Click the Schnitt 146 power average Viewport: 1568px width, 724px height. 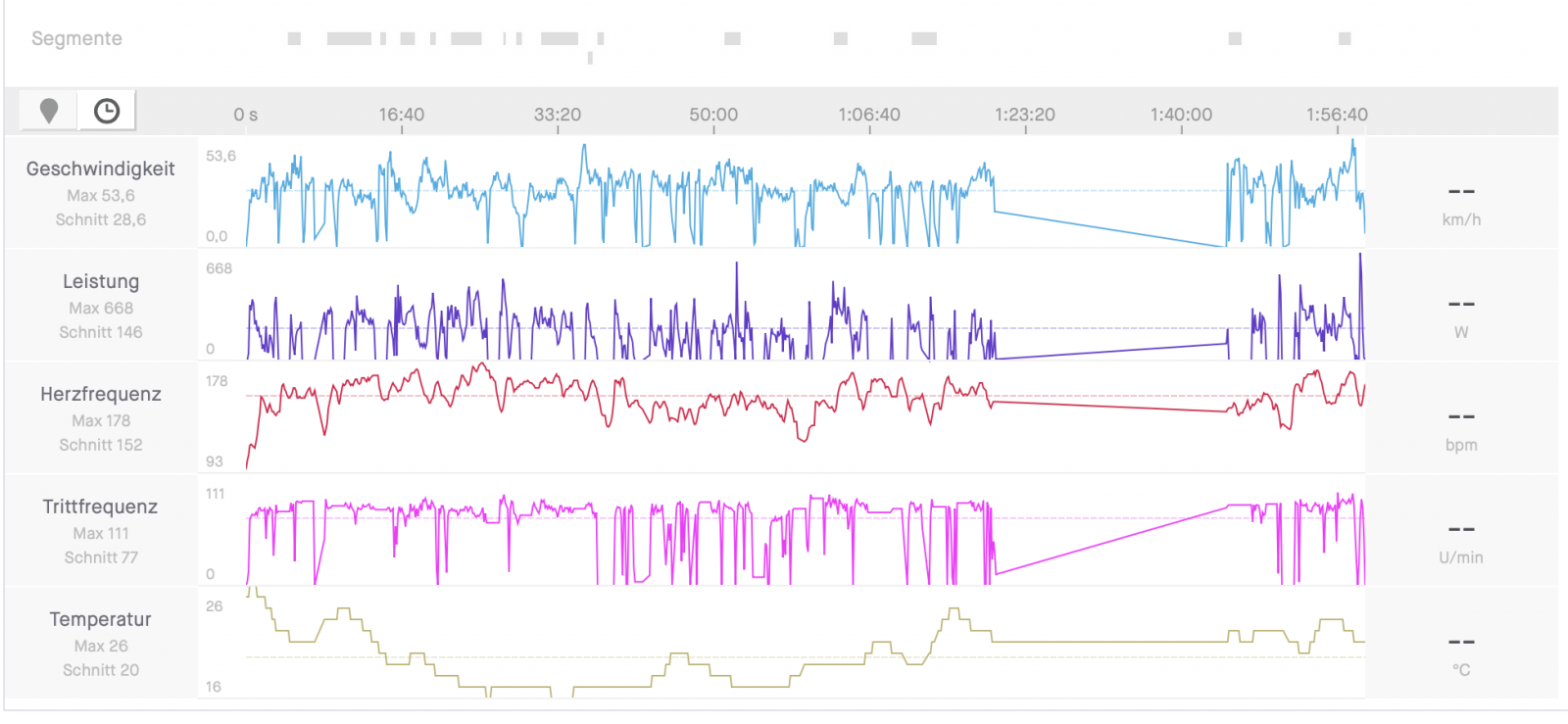coord(101,332)
